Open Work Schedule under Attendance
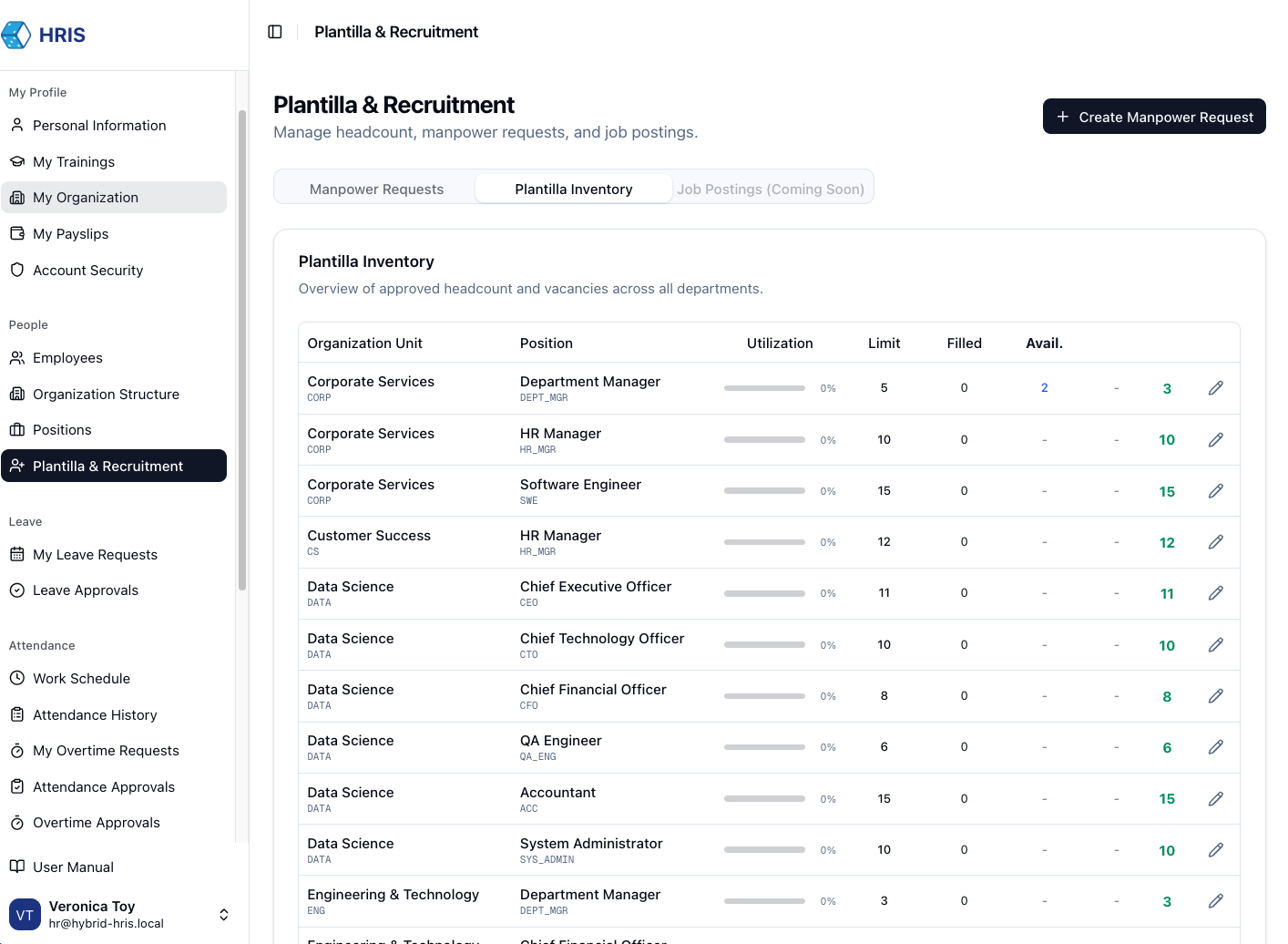The width and height of the screenshot is (1288, 944). pyautogui.click(x=81, y=678)
